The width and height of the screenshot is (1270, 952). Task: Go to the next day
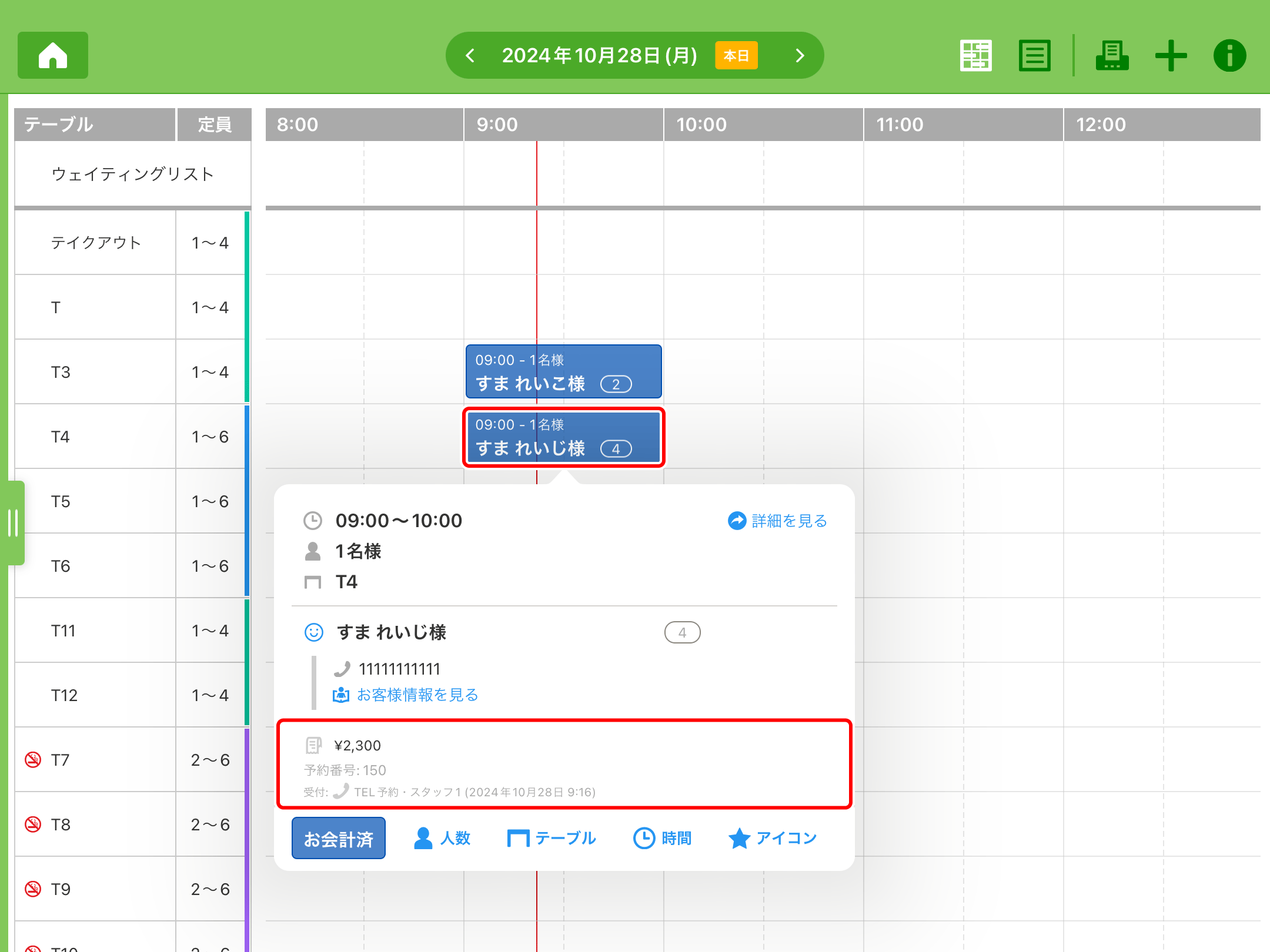(x=800, y=56)
